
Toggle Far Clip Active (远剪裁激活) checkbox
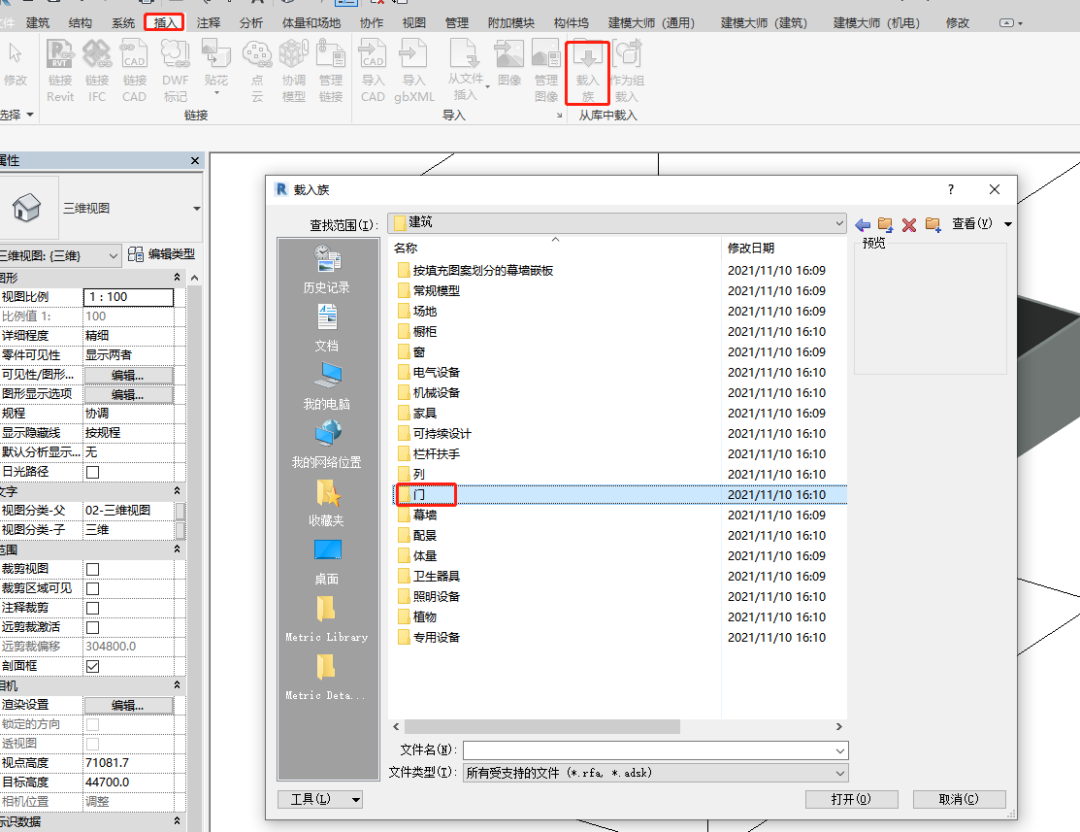point(92,627)
